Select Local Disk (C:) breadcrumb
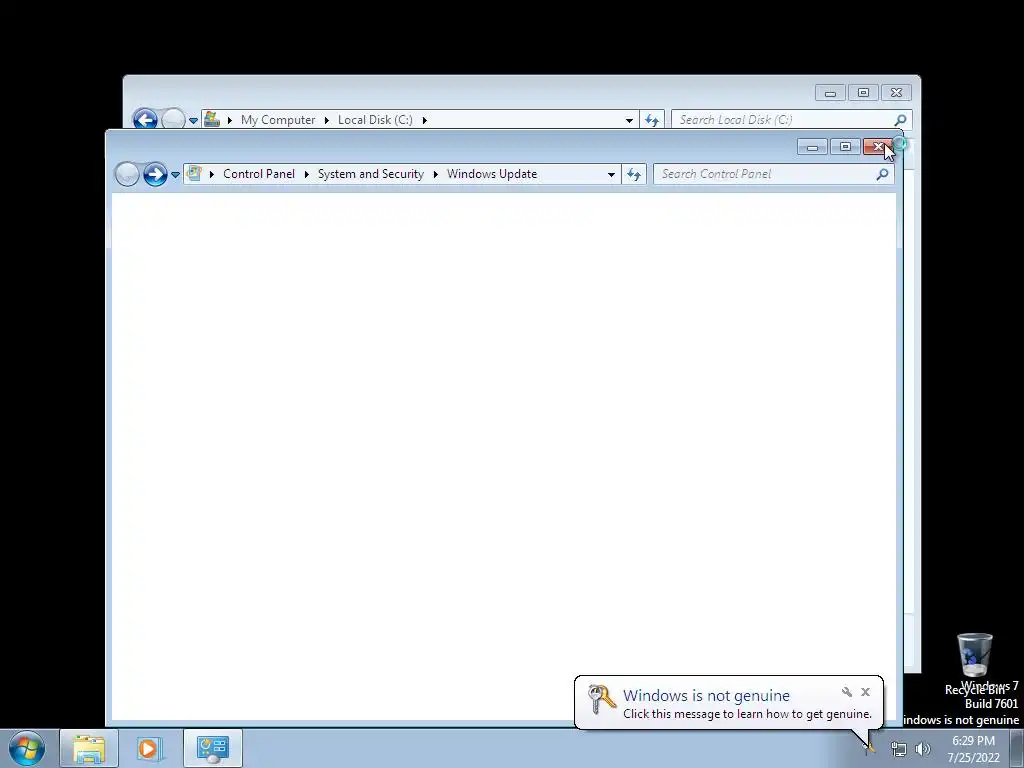1024x768 pixels. point(375,120)
